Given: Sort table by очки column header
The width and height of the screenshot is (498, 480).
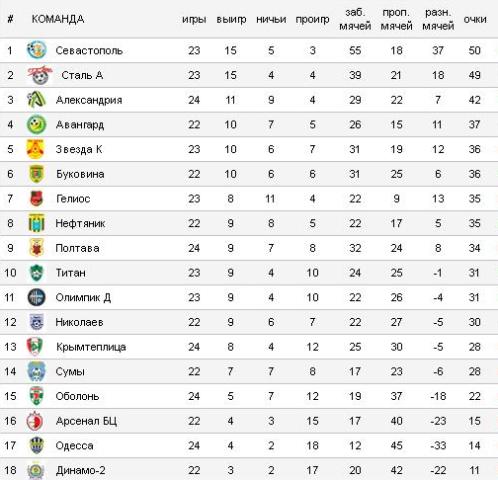Looking at the screenshot, I should 475,19.
